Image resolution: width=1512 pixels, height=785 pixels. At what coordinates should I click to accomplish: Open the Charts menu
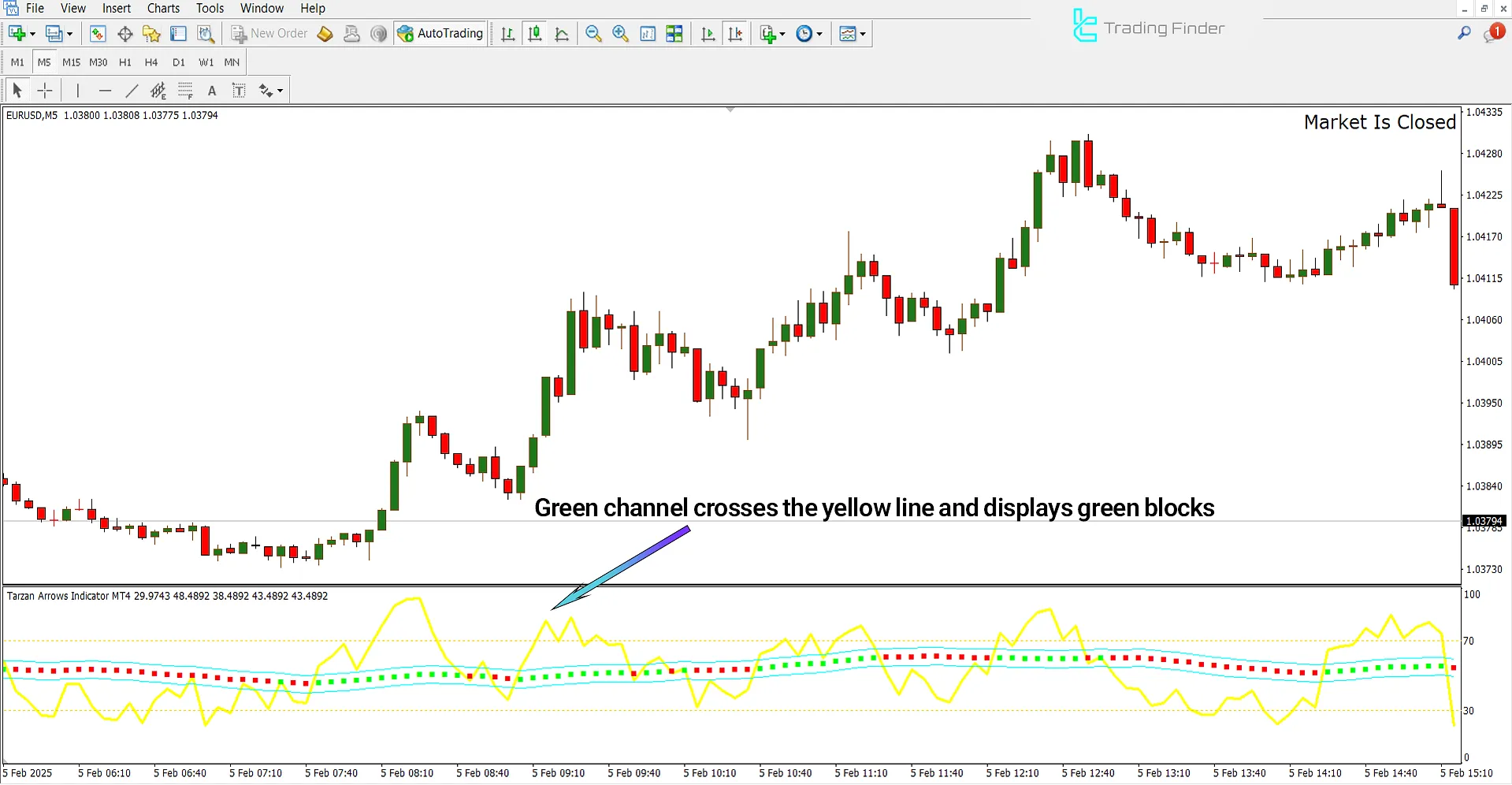163,9
